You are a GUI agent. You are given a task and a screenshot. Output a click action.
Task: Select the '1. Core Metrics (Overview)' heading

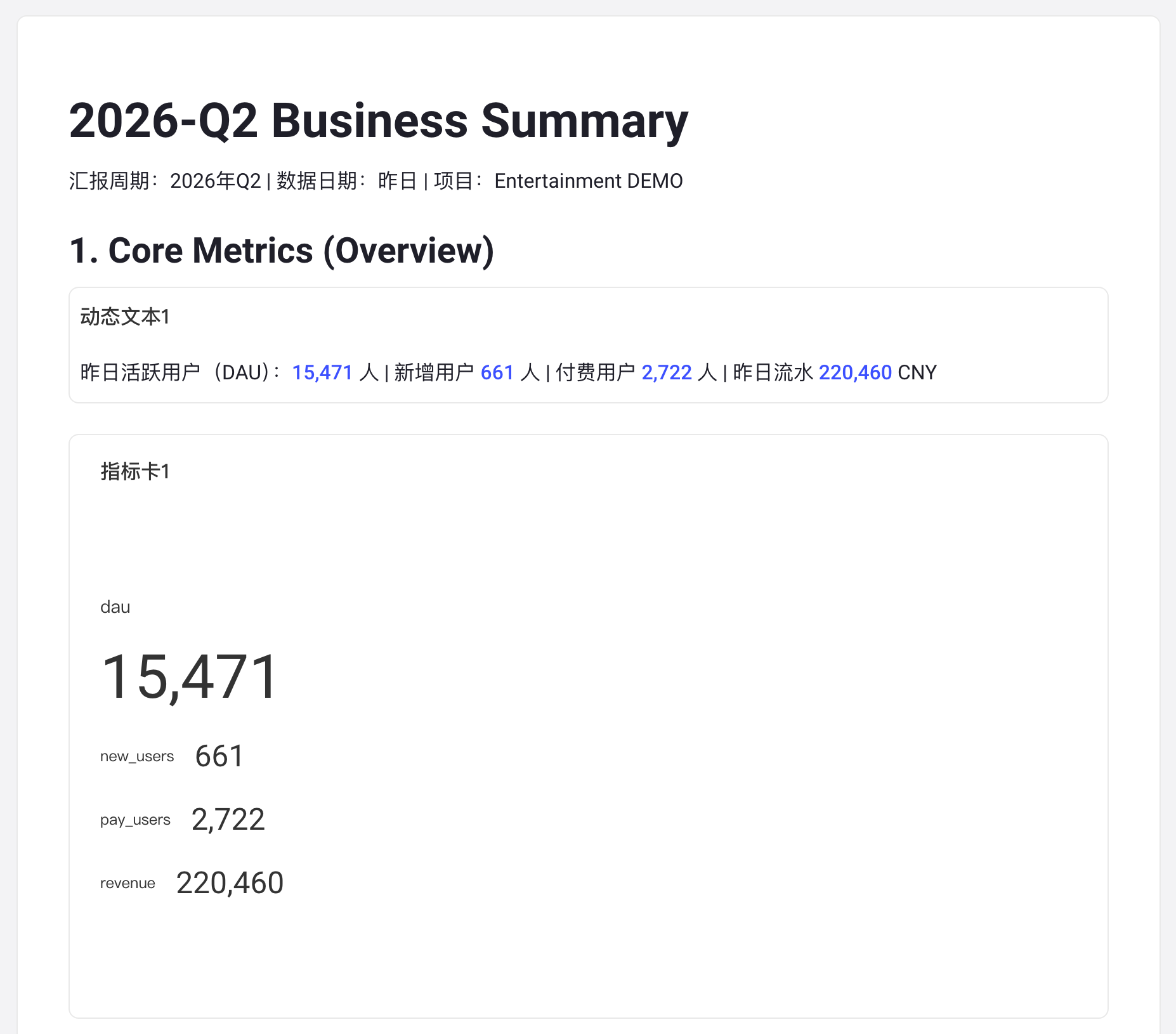282,251
